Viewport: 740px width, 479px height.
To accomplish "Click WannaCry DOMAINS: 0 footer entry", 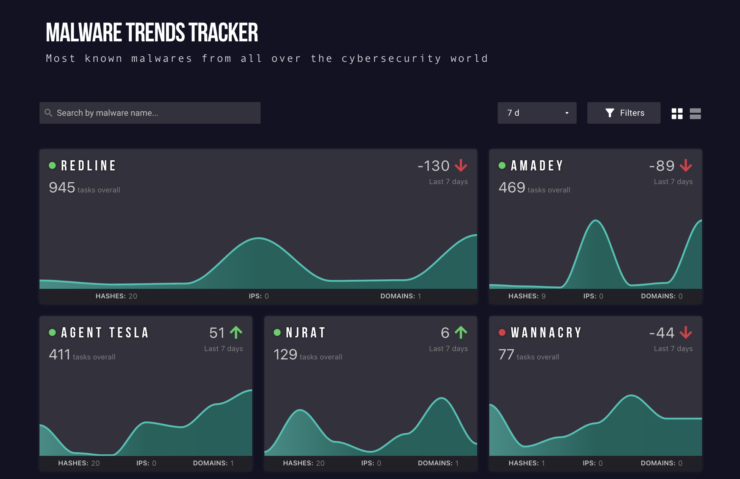I will 662,463.
